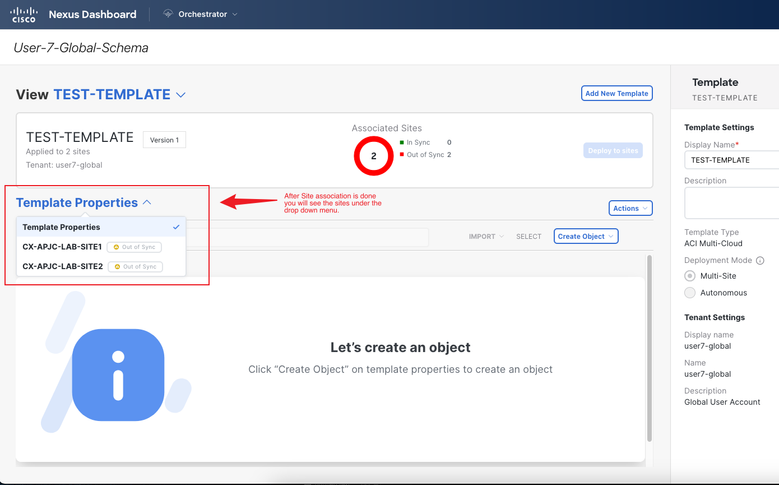Viewport: 779px width, 485px height.
Task: Open the IMPORT dropdown
Action: 486,237
